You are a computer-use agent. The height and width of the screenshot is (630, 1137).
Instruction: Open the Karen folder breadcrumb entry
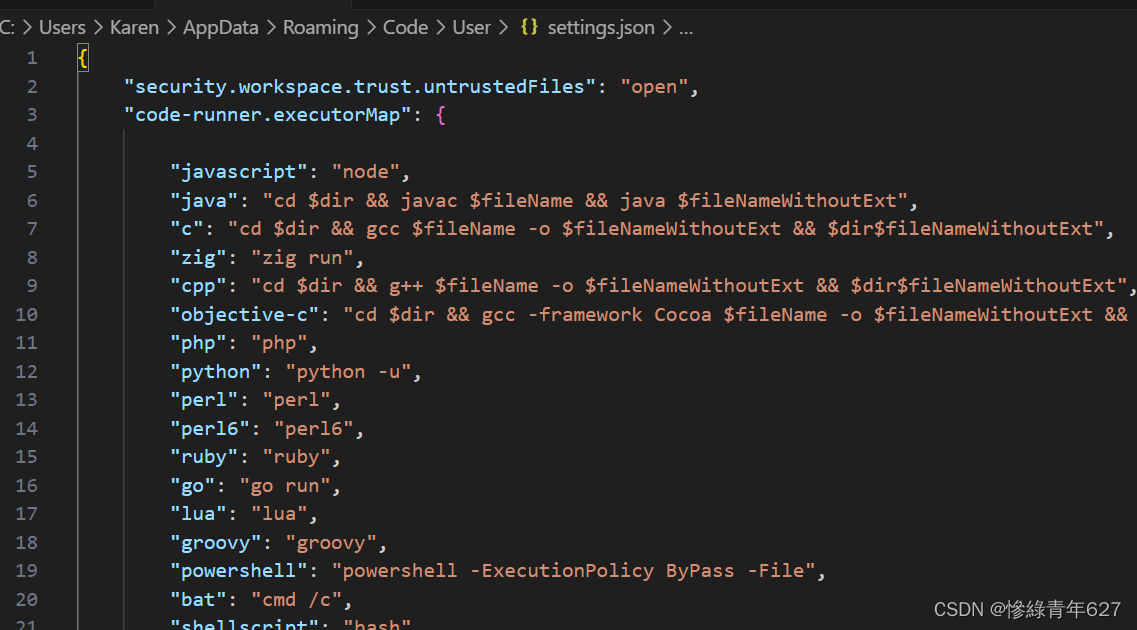pos(134,27)
